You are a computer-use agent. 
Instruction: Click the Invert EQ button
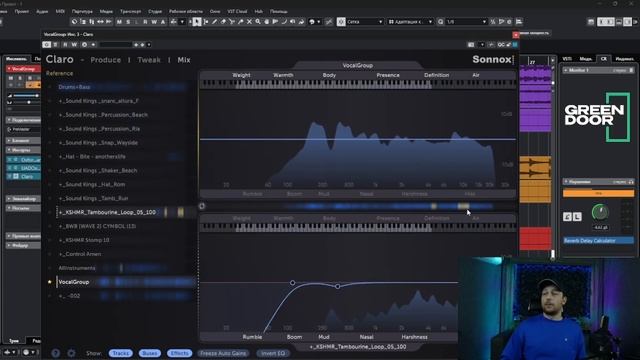[x=273, y=353]
